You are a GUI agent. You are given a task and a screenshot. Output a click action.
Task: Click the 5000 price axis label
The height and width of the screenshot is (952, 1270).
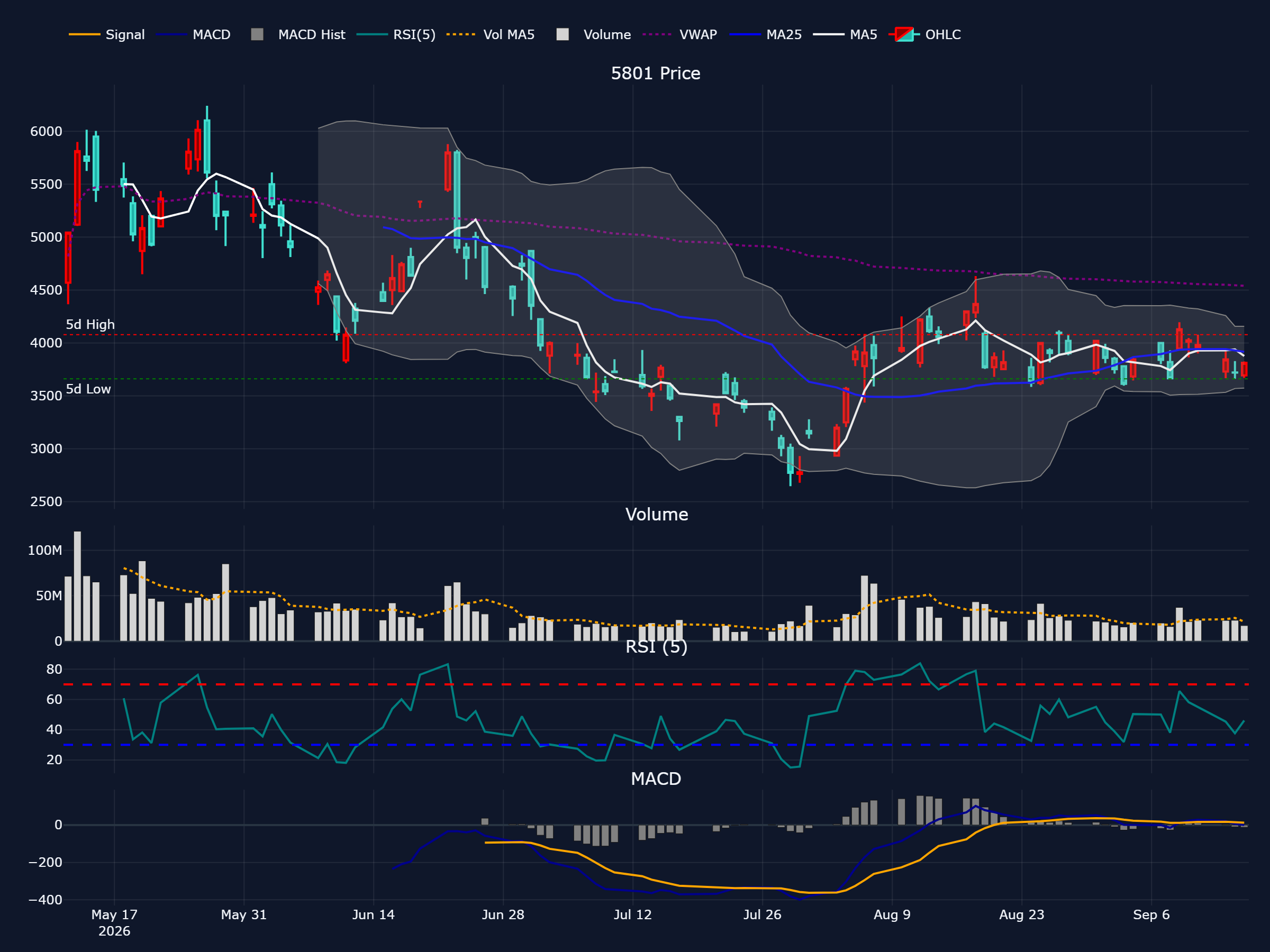[46, 237]
